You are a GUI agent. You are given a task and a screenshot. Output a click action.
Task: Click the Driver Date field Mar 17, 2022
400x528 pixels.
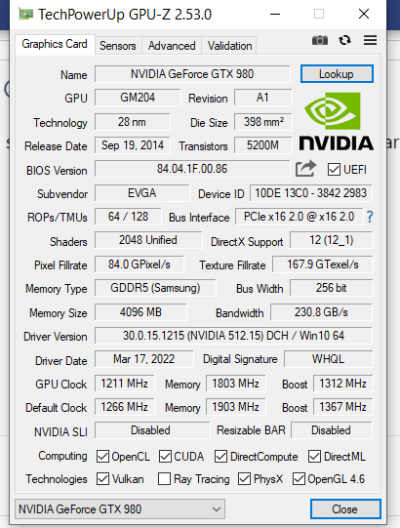(144, 359)
